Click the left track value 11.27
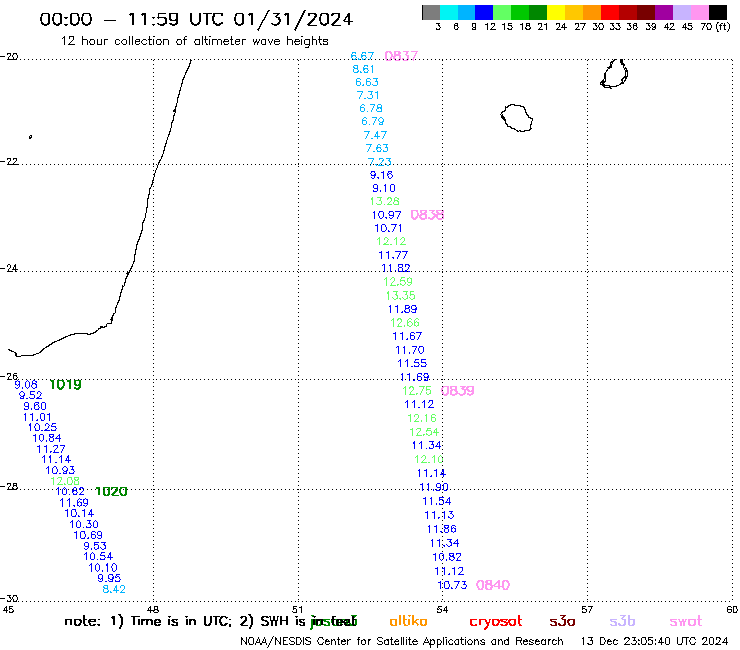 [x=51, y=449]
